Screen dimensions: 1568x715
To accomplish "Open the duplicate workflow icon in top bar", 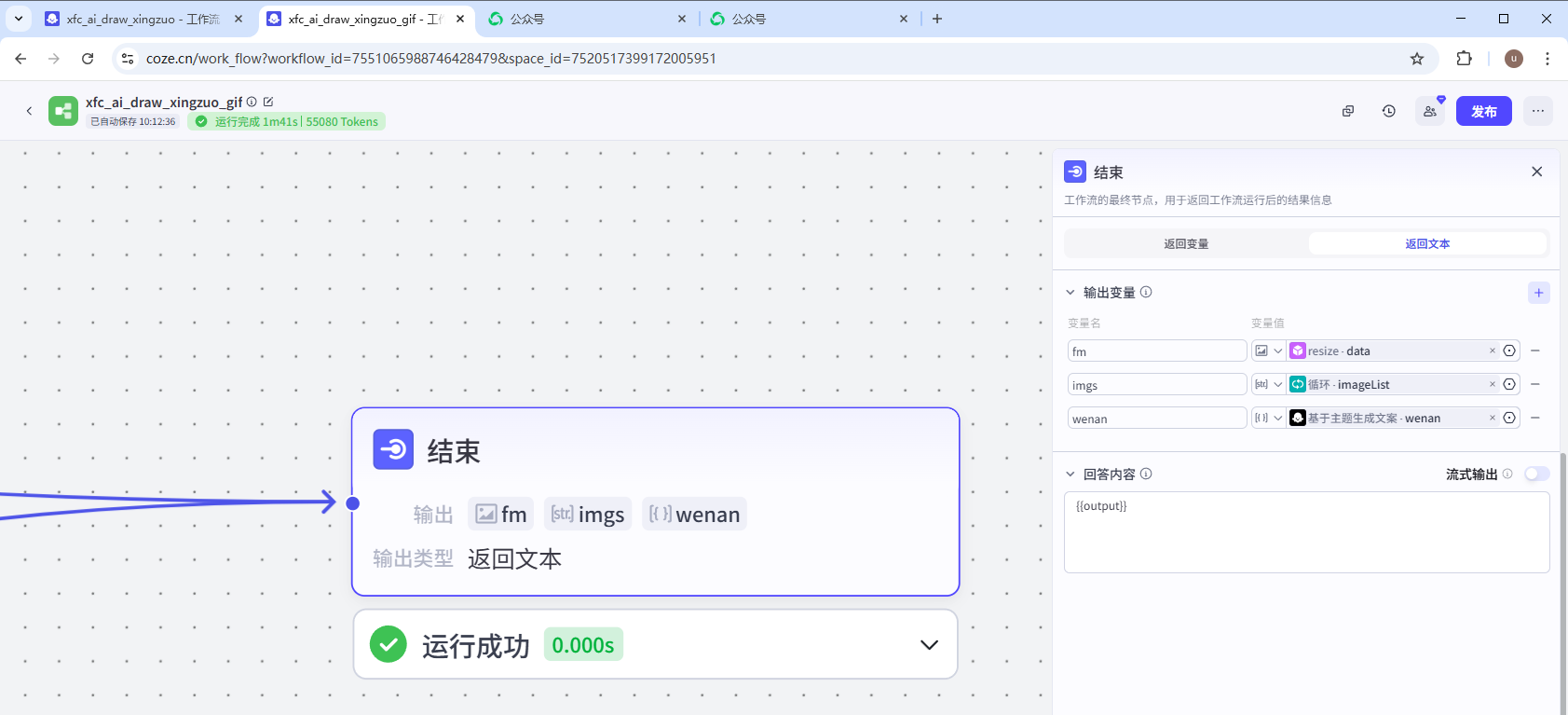I will pos(1348,111).
